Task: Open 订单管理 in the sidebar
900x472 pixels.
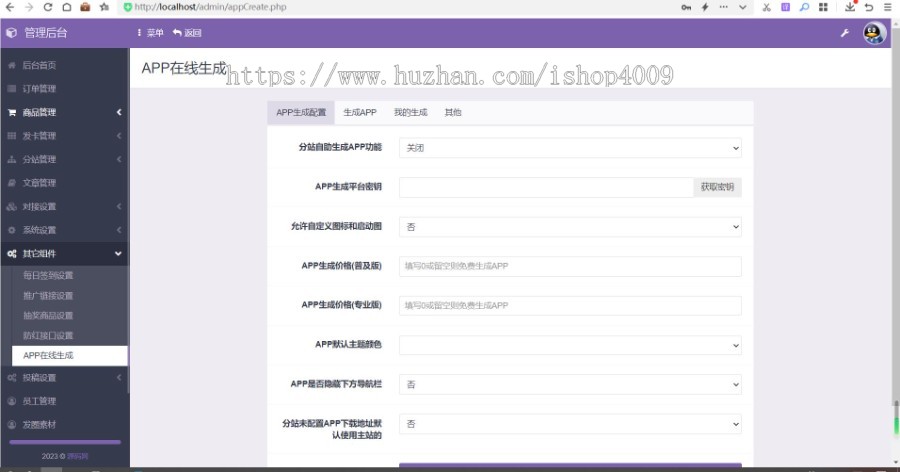Action: tap(64, 88)
